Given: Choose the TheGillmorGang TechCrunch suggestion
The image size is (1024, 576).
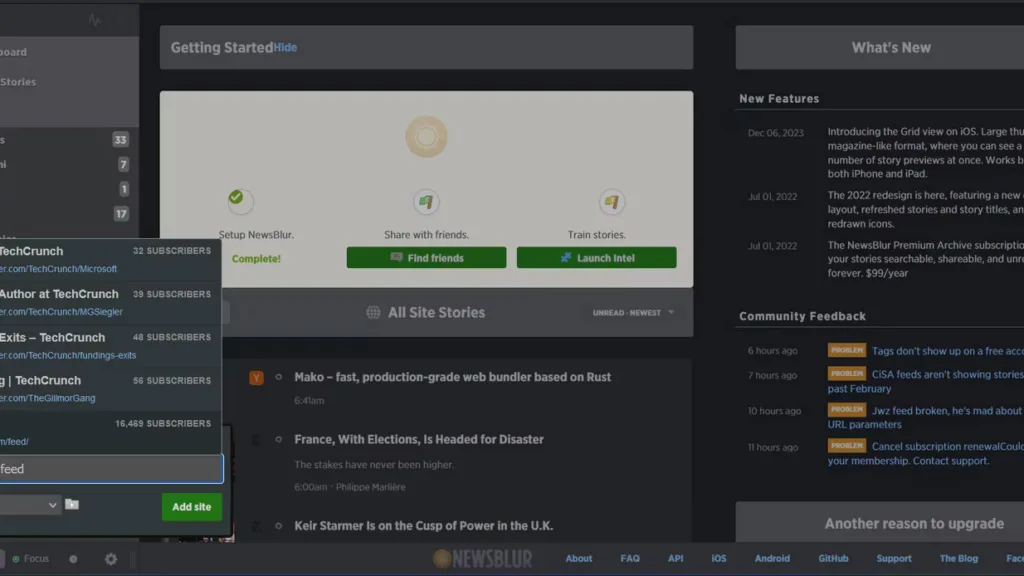Looking at the screenshot, I should [x=108, y=389].
